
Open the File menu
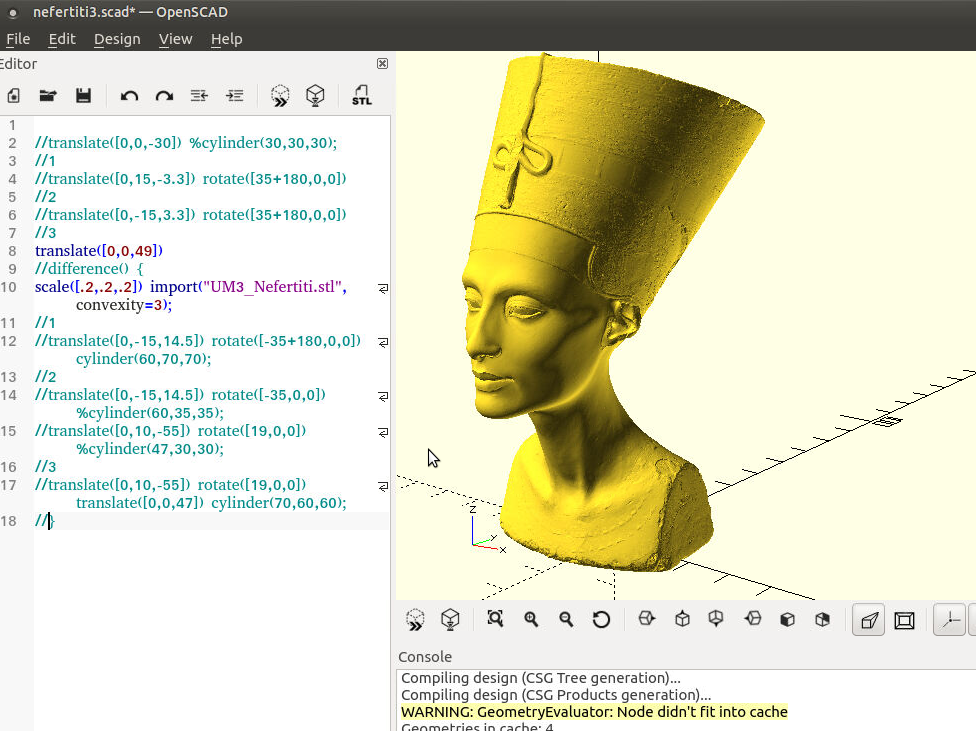(x=18, y=39)
